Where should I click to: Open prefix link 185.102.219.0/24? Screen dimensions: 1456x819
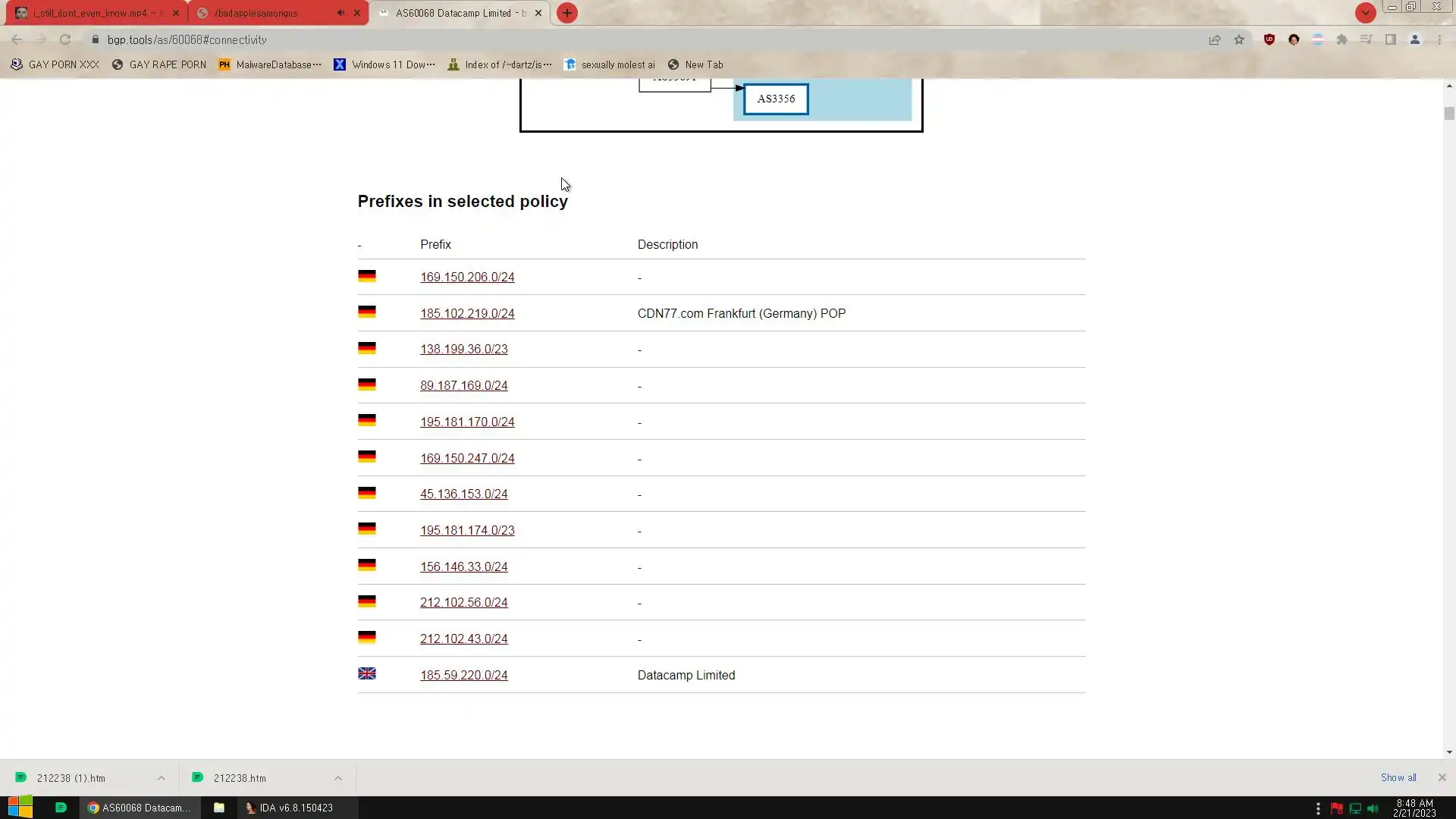[x=467, y=313]
